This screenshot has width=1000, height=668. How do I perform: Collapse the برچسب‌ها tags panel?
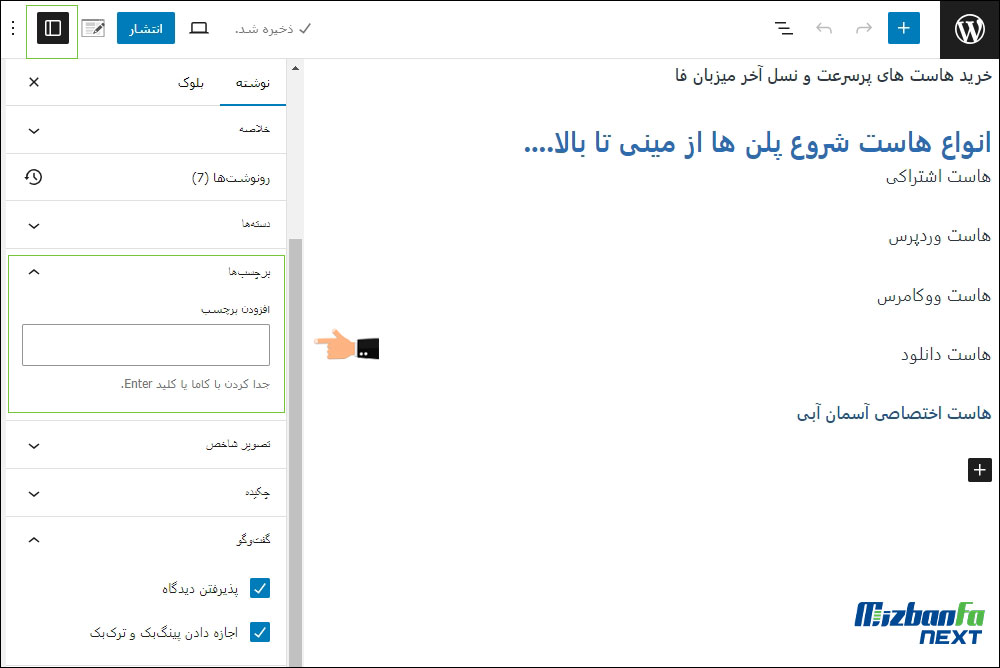click(145, 272)
